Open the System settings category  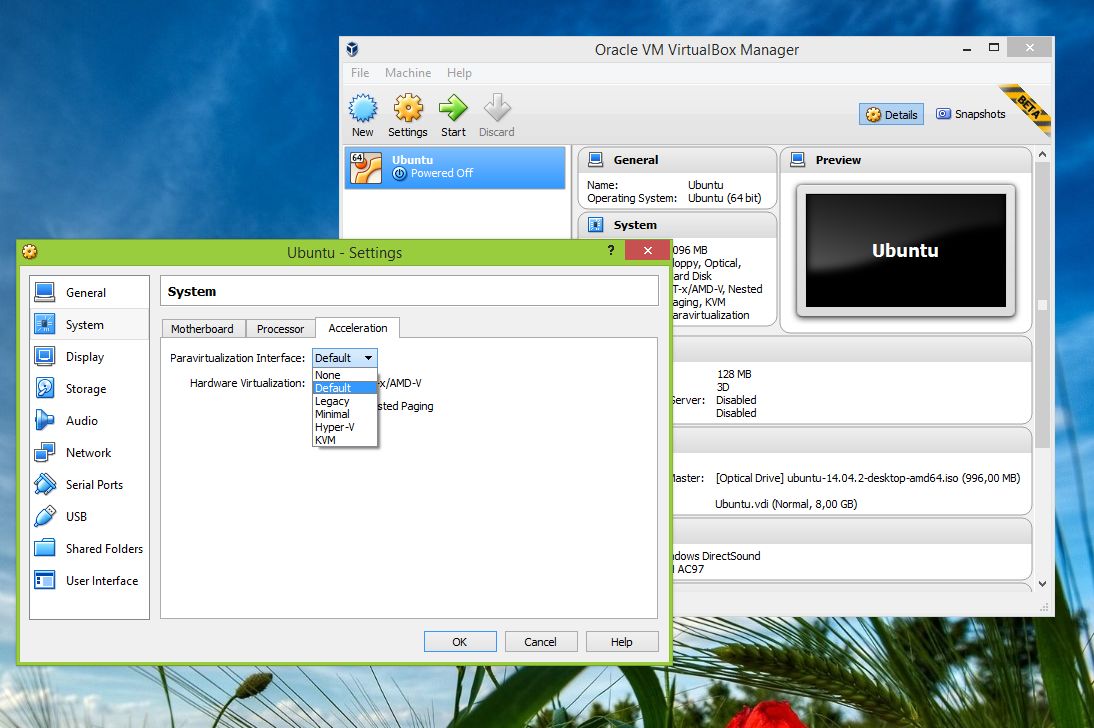click(89, 325)
